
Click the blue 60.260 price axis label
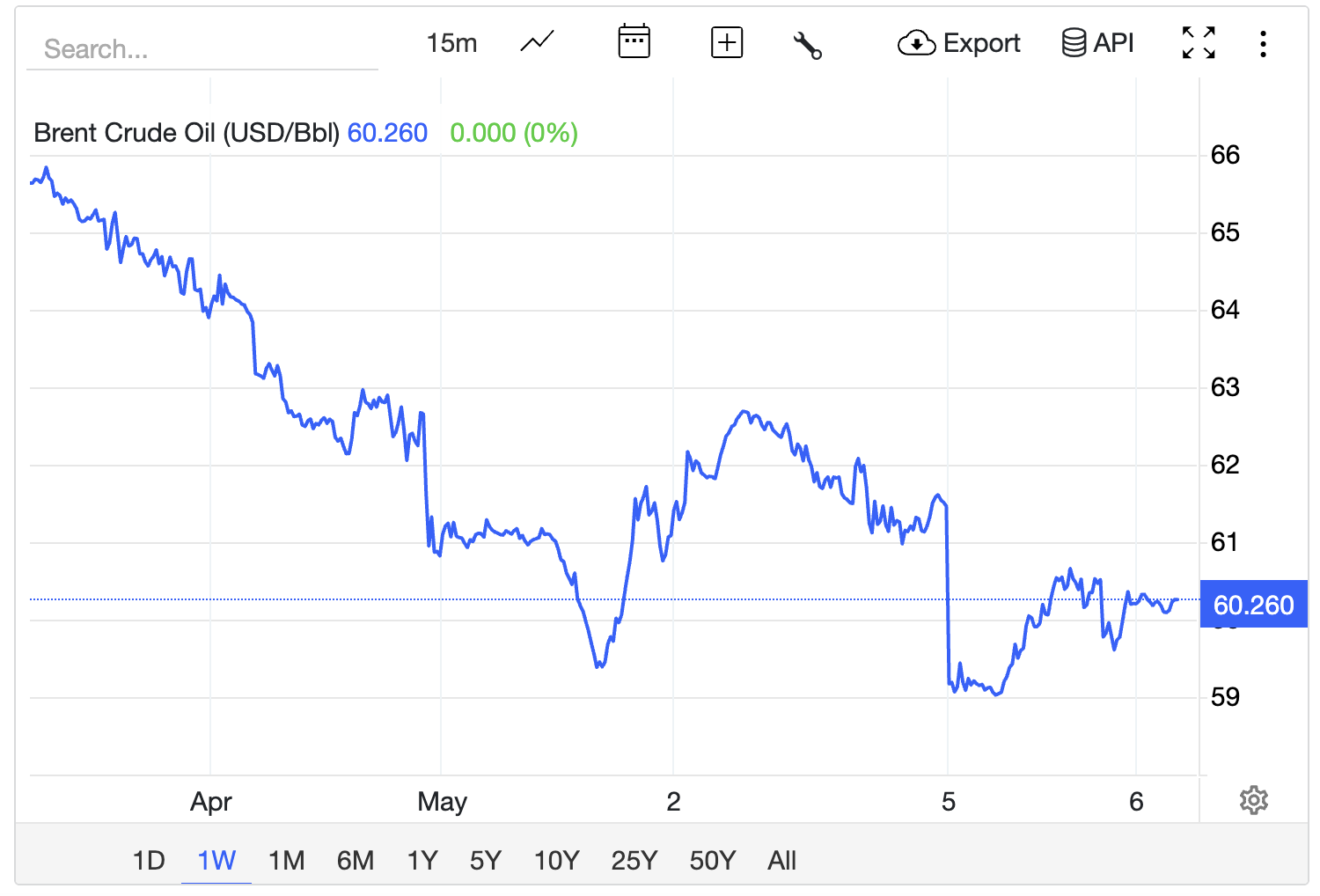[1254, 605]
